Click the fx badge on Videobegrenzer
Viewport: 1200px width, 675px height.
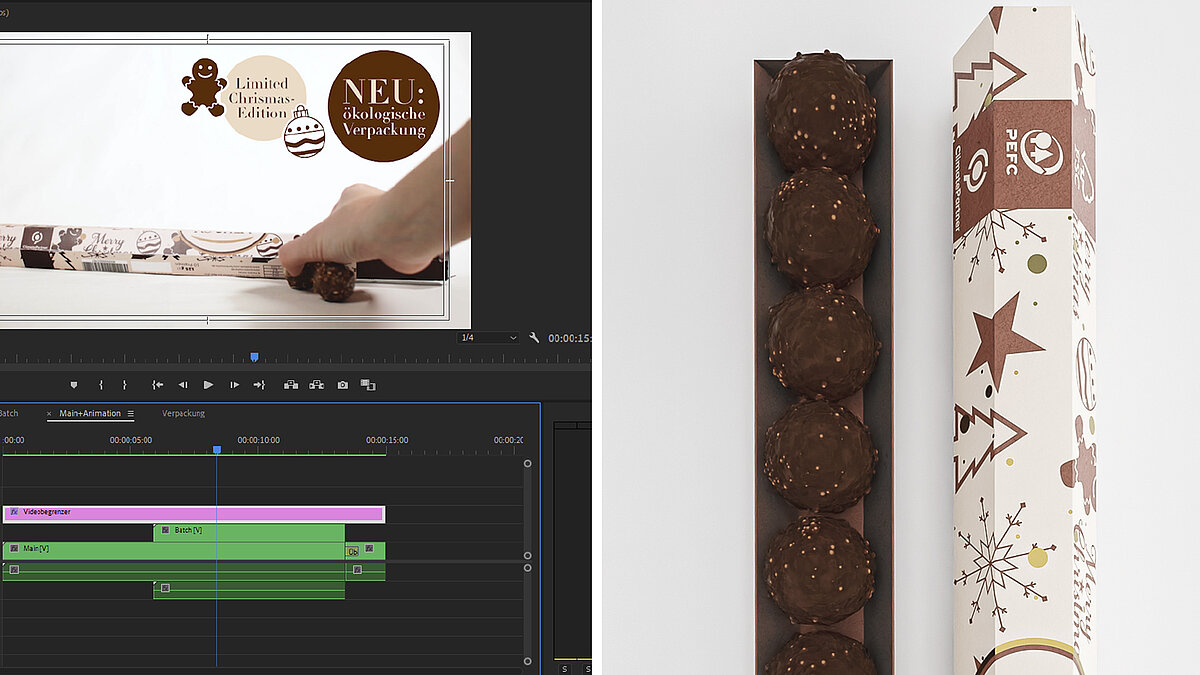coord(14,512)
